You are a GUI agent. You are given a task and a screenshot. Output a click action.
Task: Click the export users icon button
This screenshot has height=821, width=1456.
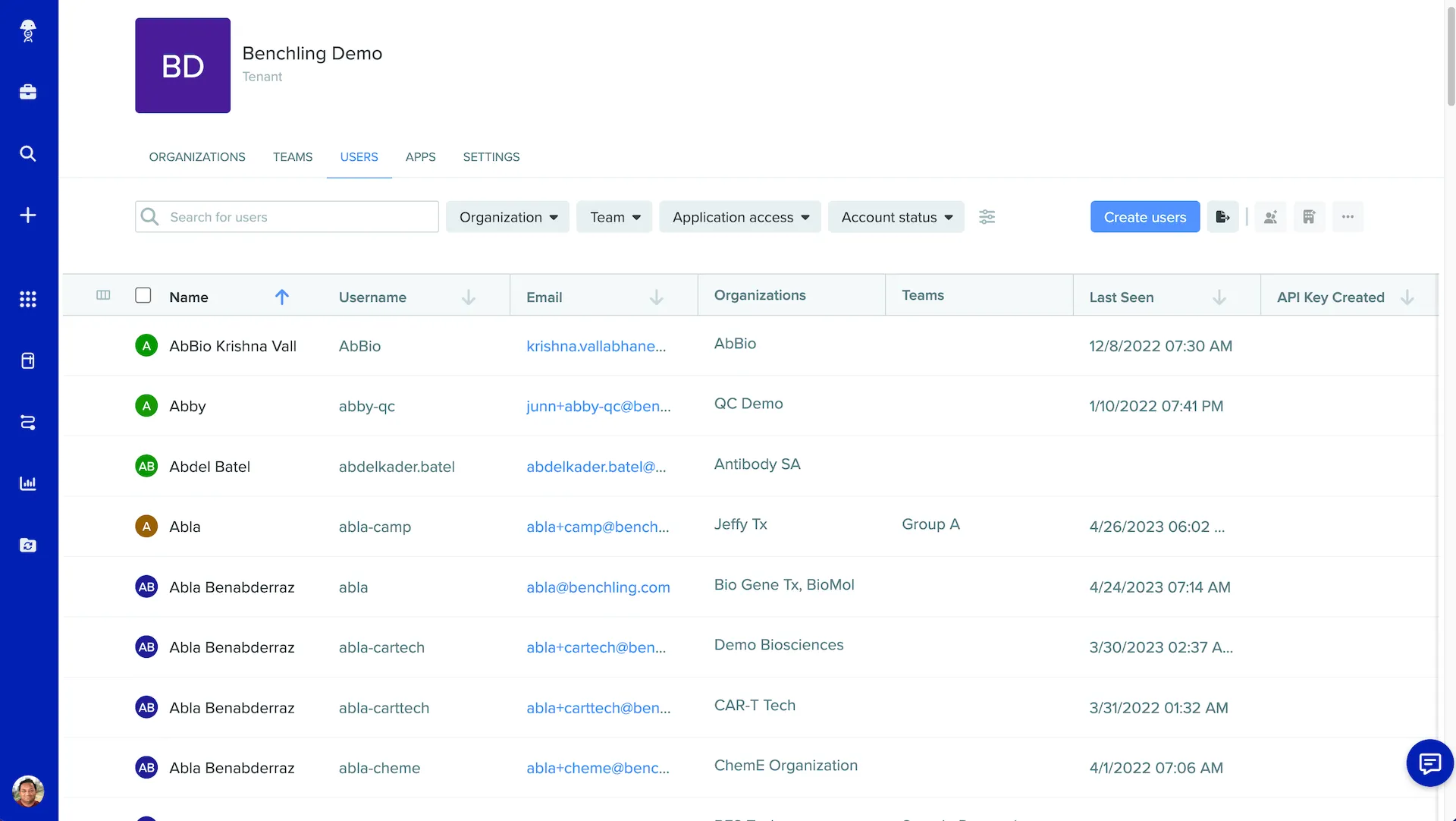point(1222,217)
